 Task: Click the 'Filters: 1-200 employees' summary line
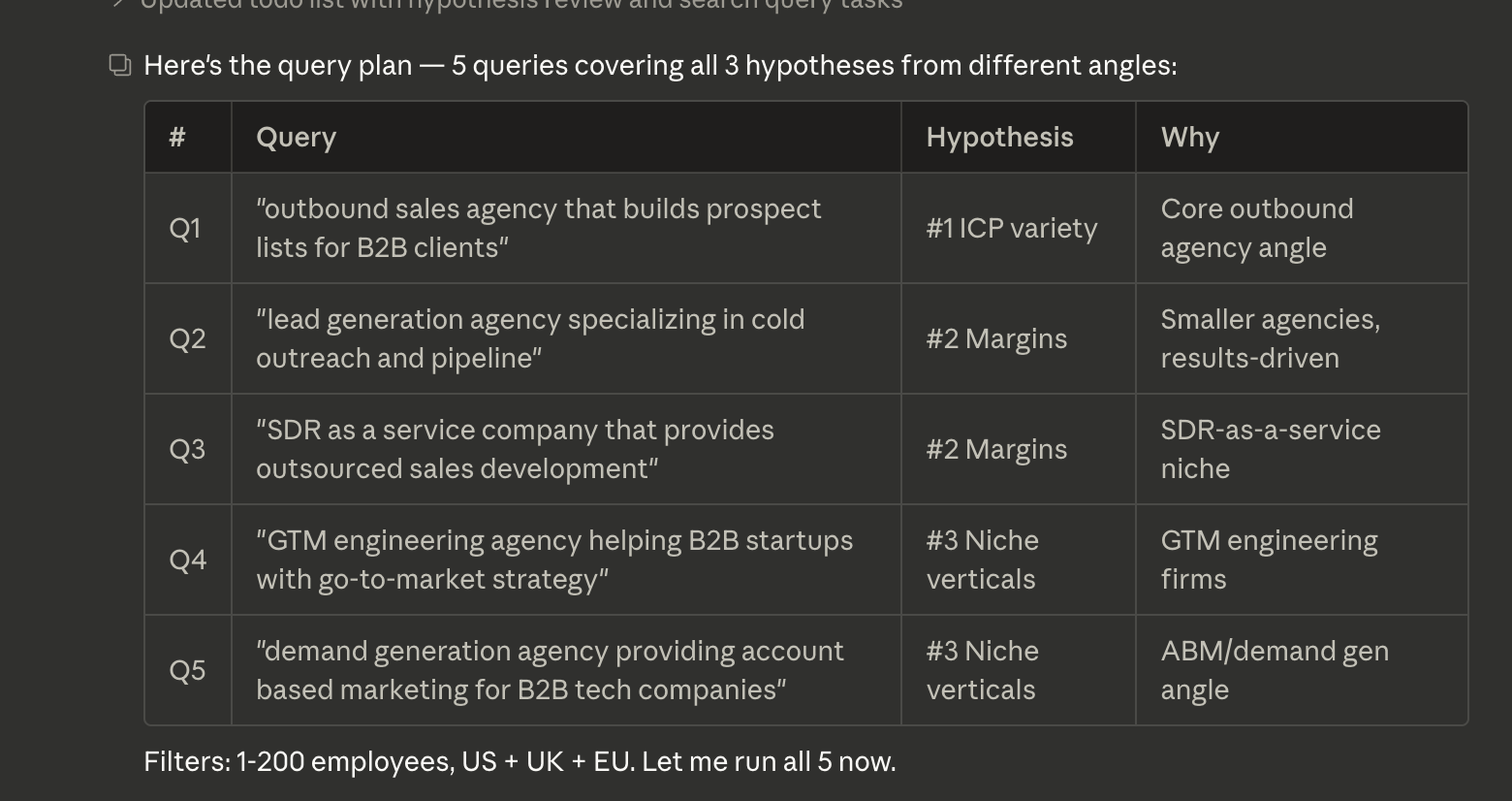click(x=520, y=762)
